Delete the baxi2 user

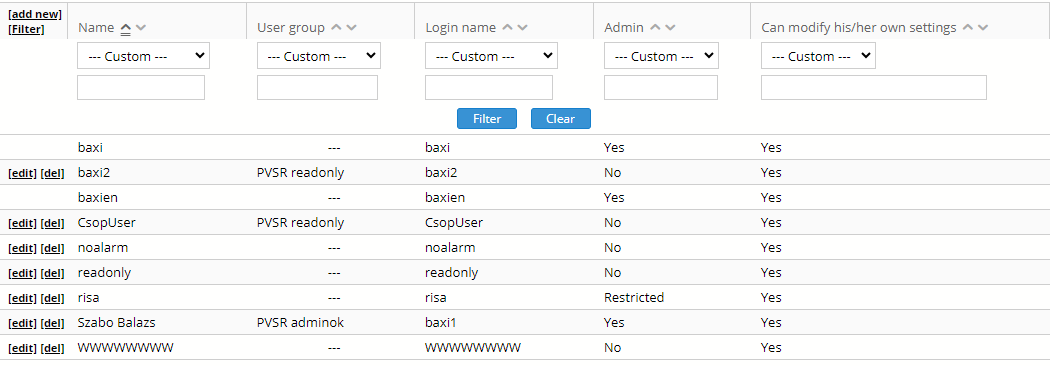pyautogui.click(x=52, y=173)
